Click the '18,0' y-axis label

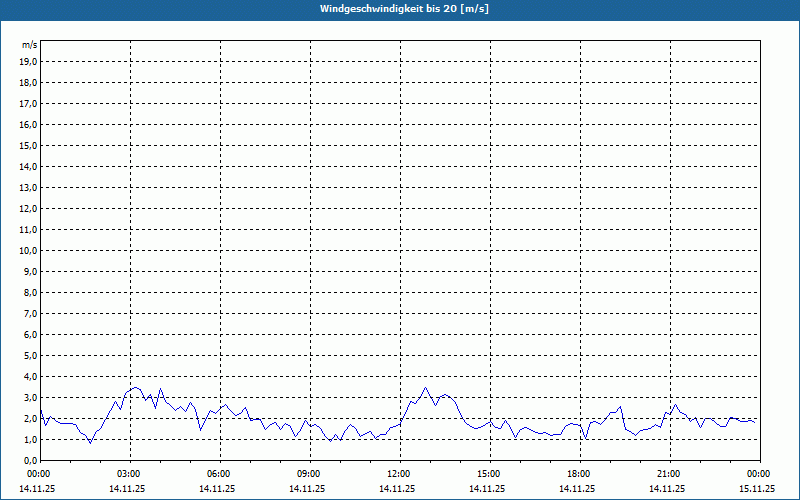tap(28, 83)
